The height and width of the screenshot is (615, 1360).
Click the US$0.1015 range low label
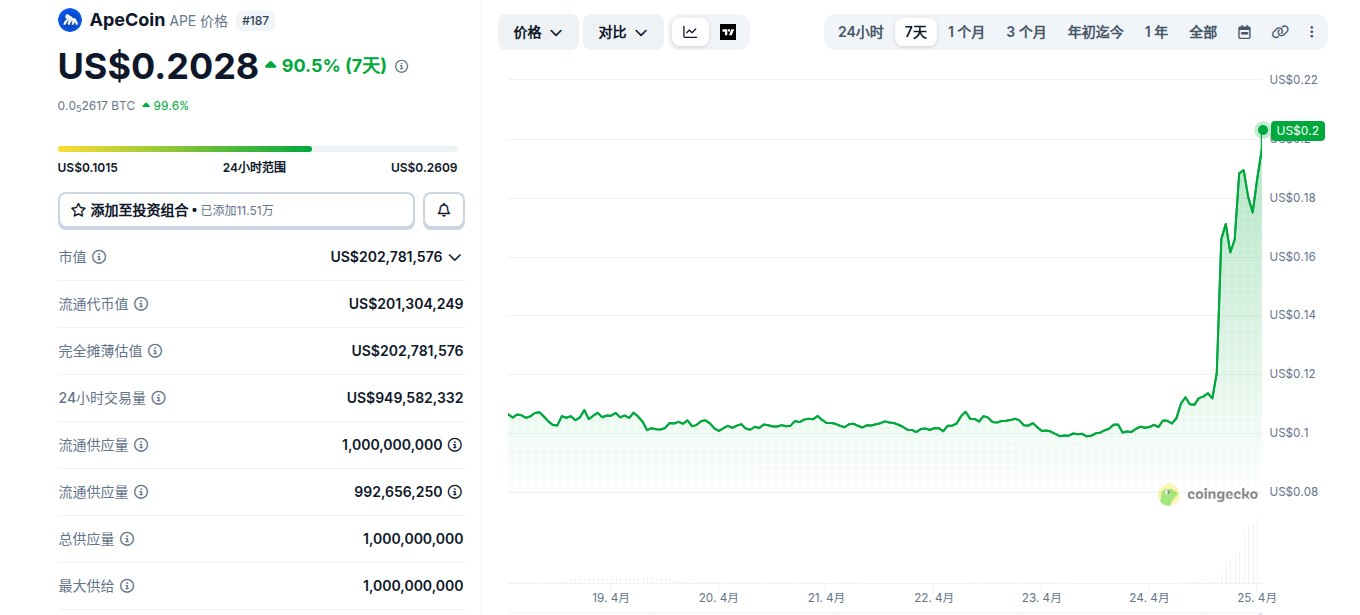[88, 168]
